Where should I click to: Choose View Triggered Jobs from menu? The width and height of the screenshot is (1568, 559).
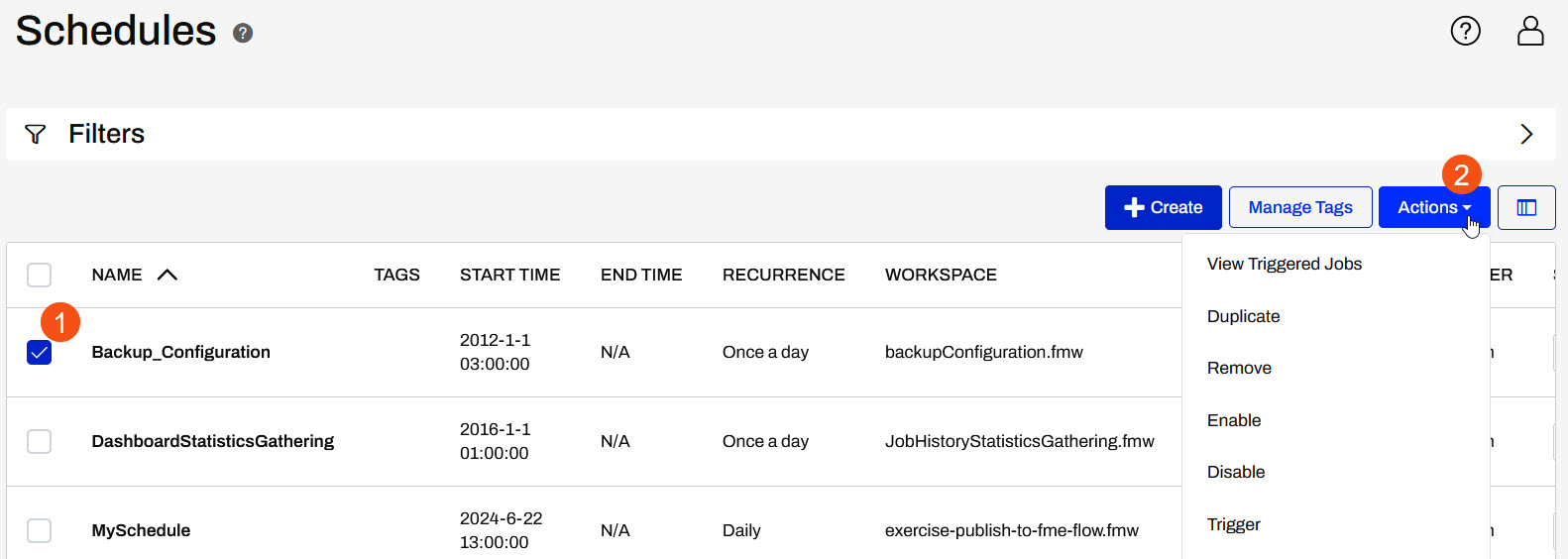click(x=1284, y=264)
